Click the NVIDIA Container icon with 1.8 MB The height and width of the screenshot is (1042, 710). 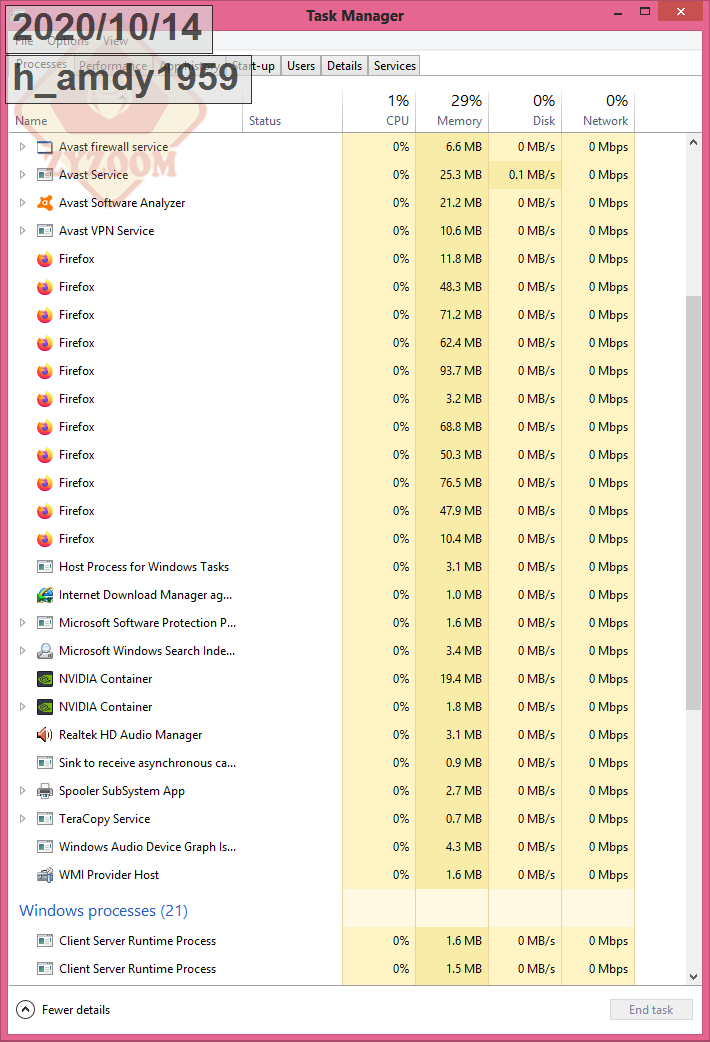(45, 706)
